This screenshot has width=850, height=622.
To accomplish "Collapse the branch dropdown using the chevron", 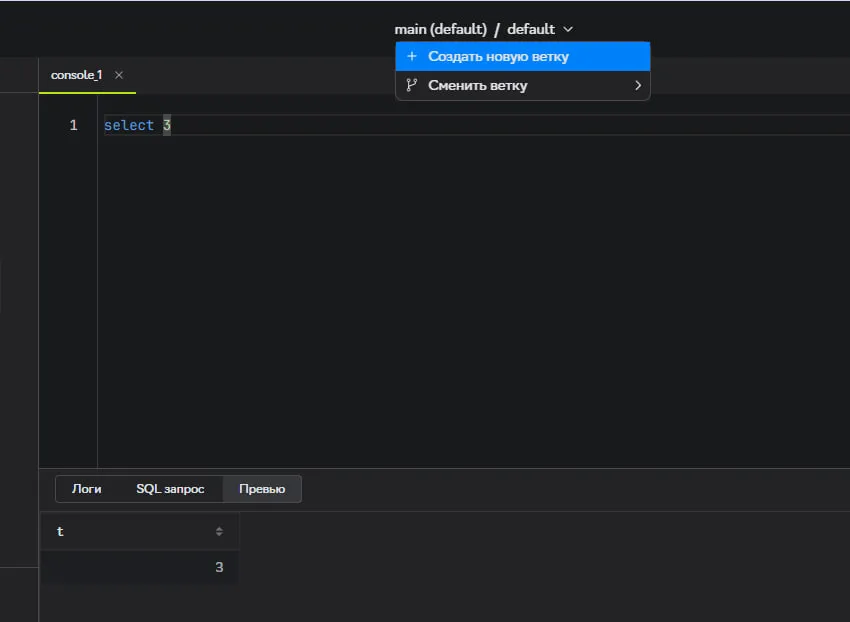I will click(x=569, y=30).
